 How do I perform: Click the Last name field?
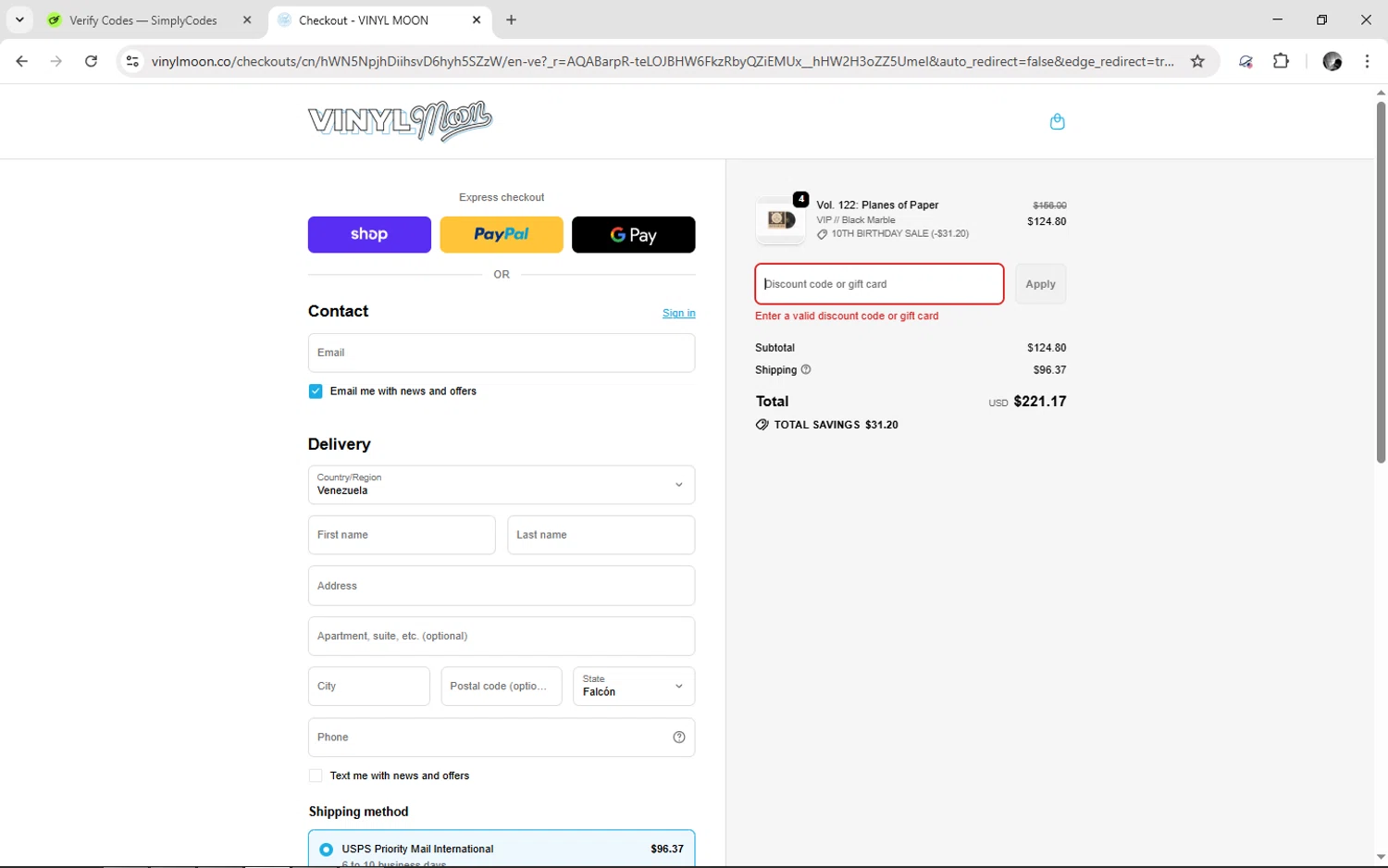coord(601,535)
